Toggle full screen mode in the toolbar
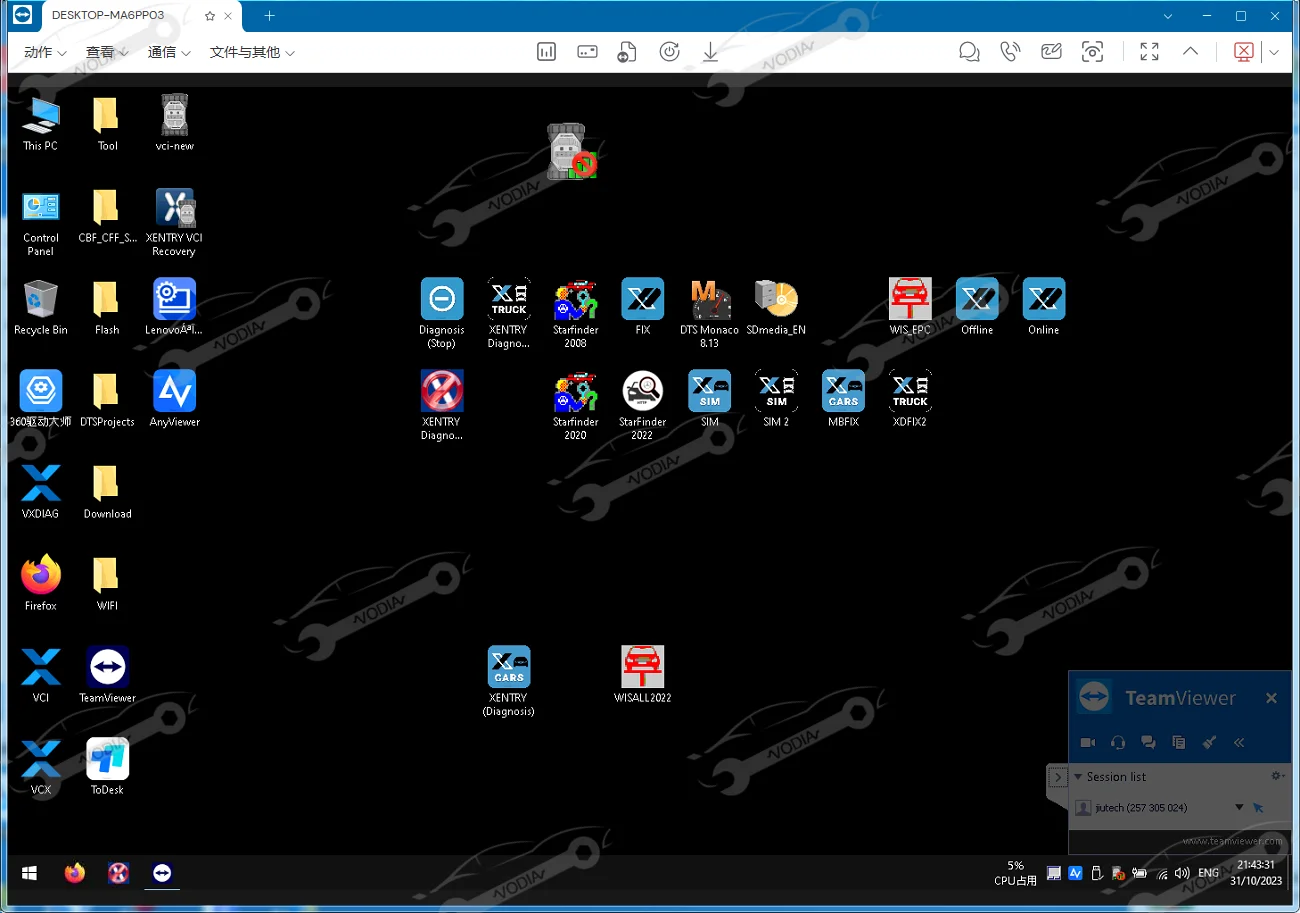The height and width of the screenshot is (913, 1300). (x=1149, y=52)
